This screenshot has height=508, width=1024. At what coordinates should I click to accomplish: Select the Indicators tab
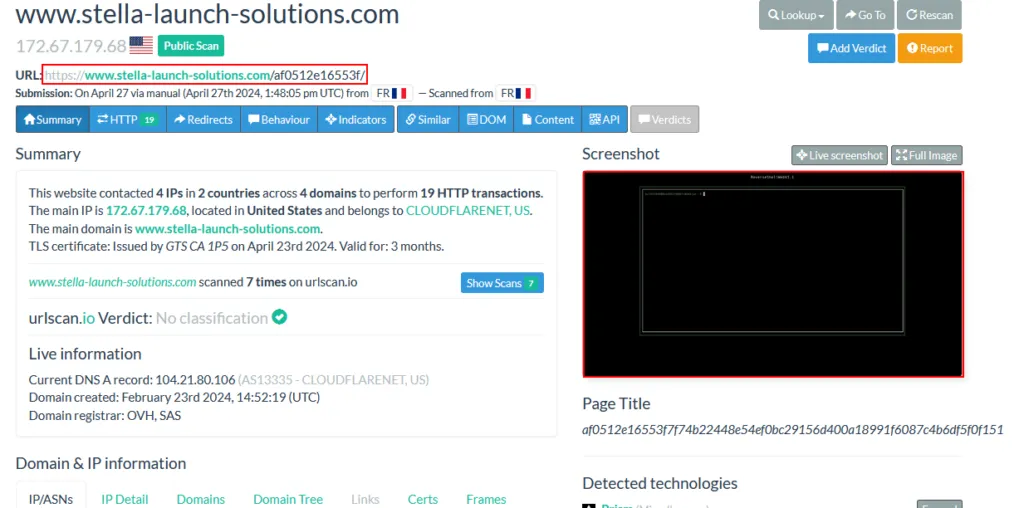[x=356, y=119]
